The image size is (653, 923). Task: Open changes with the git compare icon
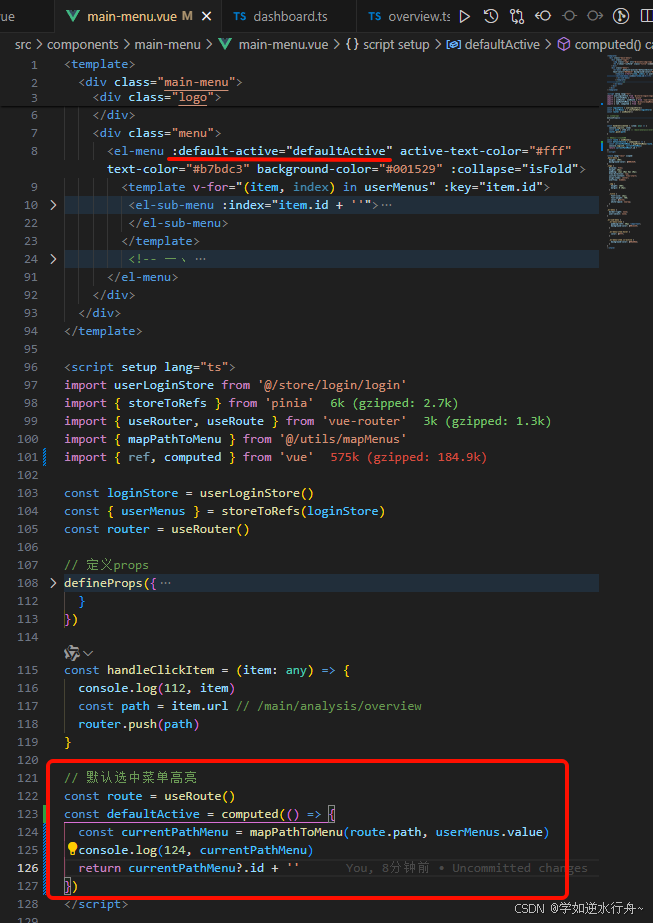click(x=517, y=16)
